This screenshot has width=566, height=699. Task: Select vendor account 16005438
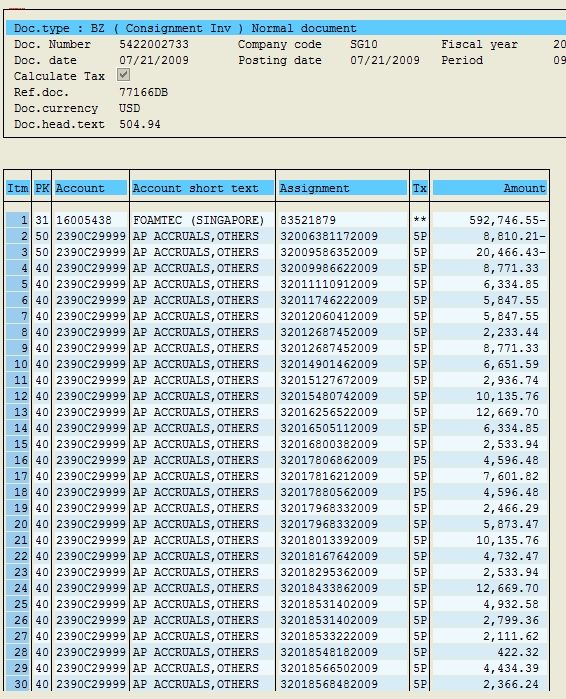(84, 220)
